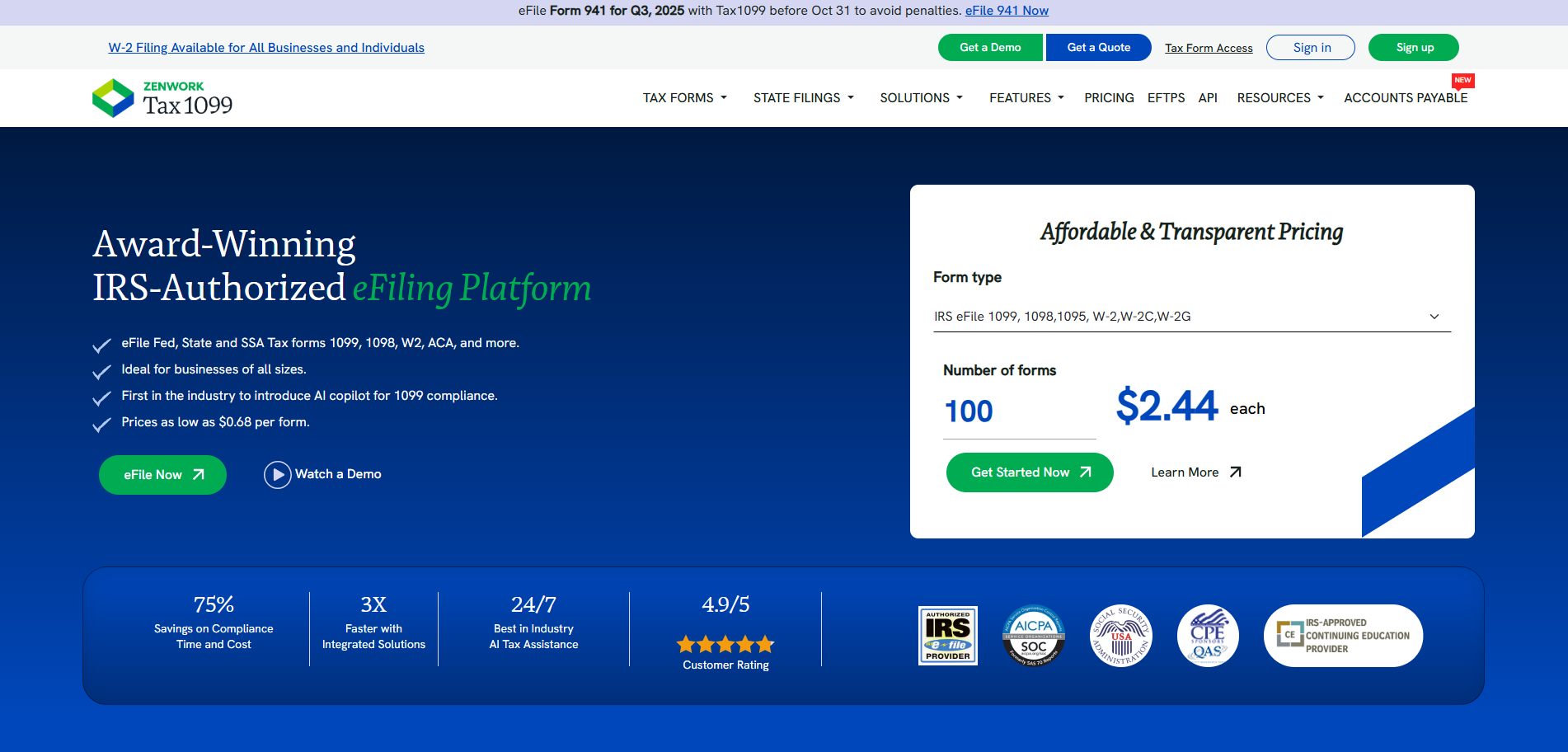
Task: Expand the STATE FILINGS menu
Action: pyautogui.click(x=803, y=98)
